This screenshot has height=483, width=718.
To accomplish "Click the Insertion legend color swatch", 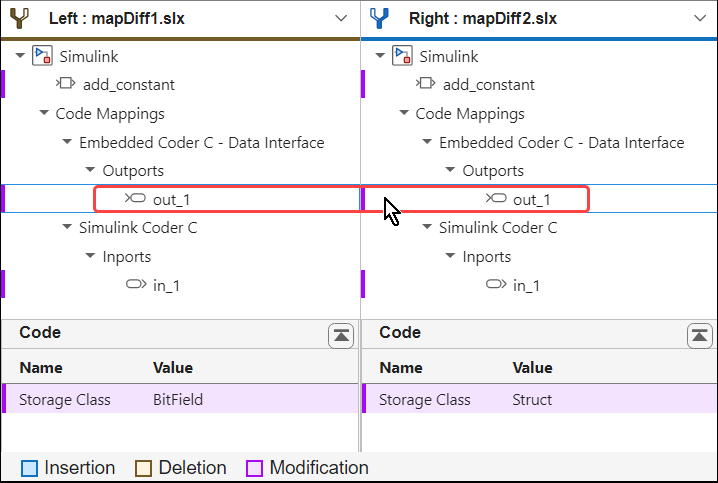I will pyautogui.click(x=29, y=468).
